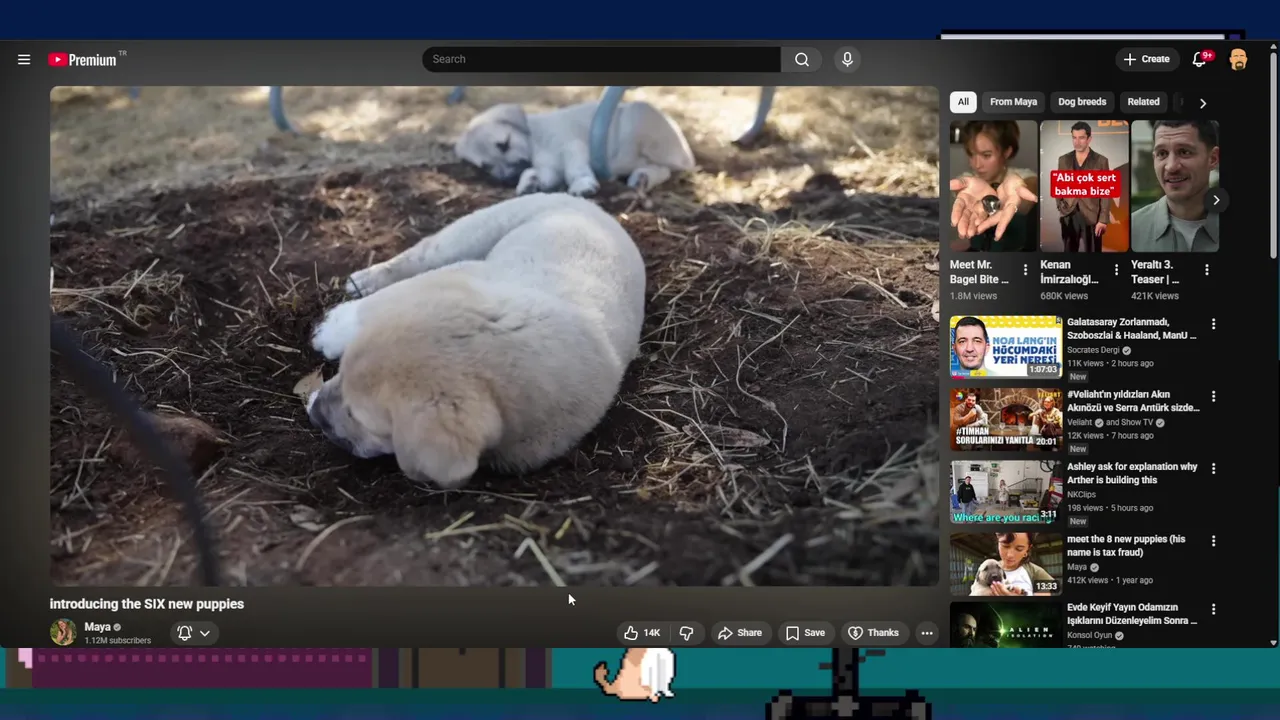Viewport: 1280px width, 720px height.
Task: Open the Galatasaray Zorlanmadı 1:07:03 thumbnail
Action: tap(1006, 347)
